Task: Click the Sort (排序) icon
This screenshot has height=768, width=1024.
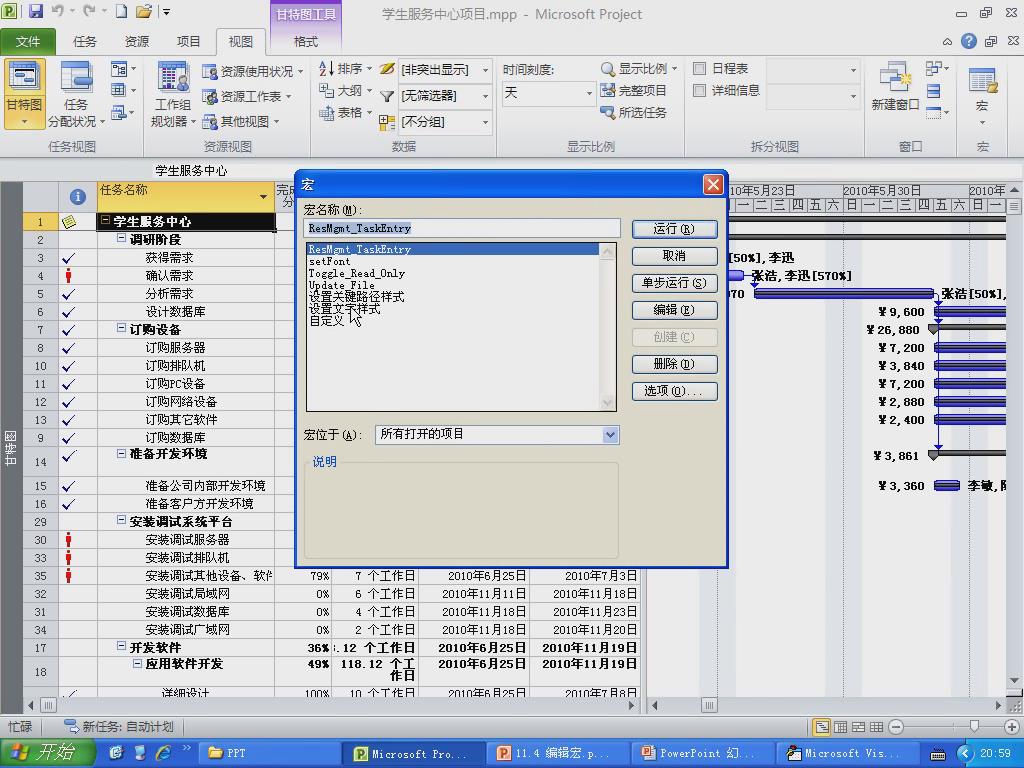Action: coord(326,69)
